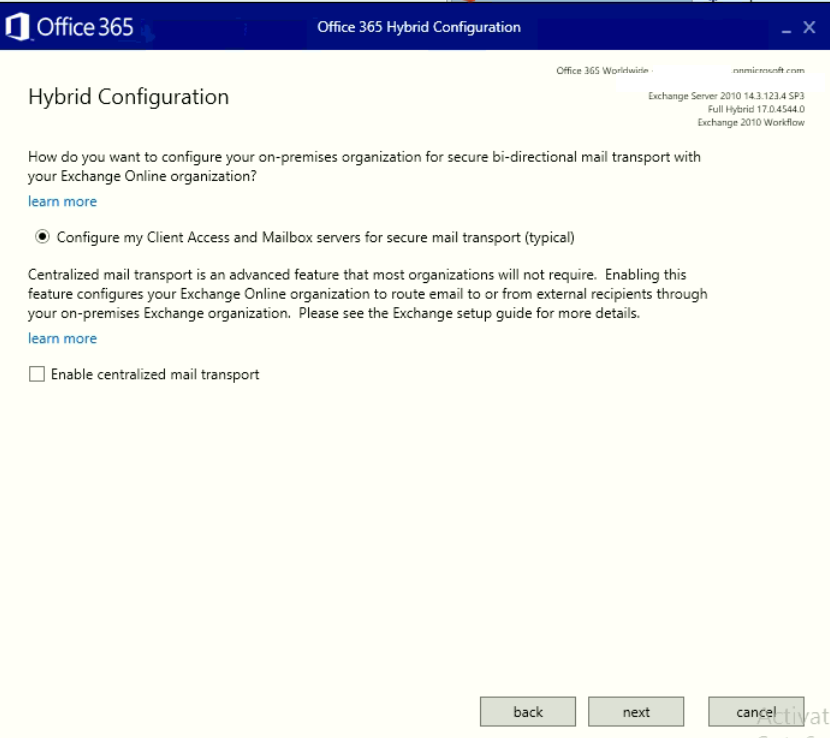Click the Hybrid Configuration heading
The width and height of the screenshot is (830, 740).
point(129,97)
